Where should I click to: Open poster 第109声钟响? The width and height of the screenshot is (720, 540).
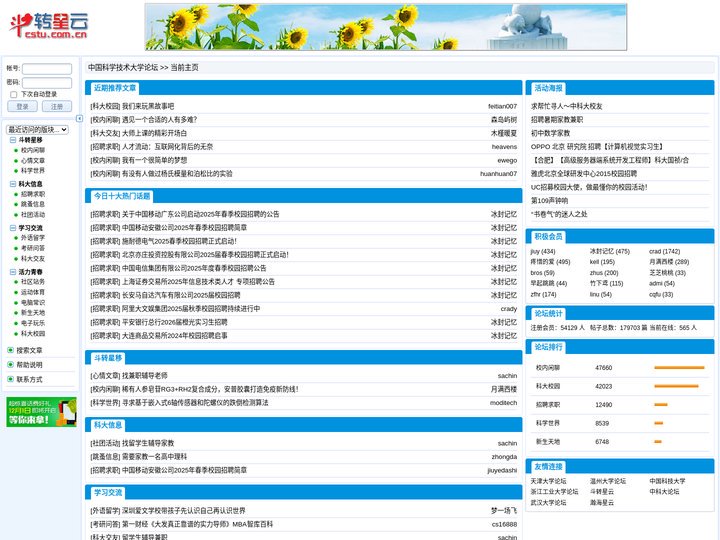point(550,201)
